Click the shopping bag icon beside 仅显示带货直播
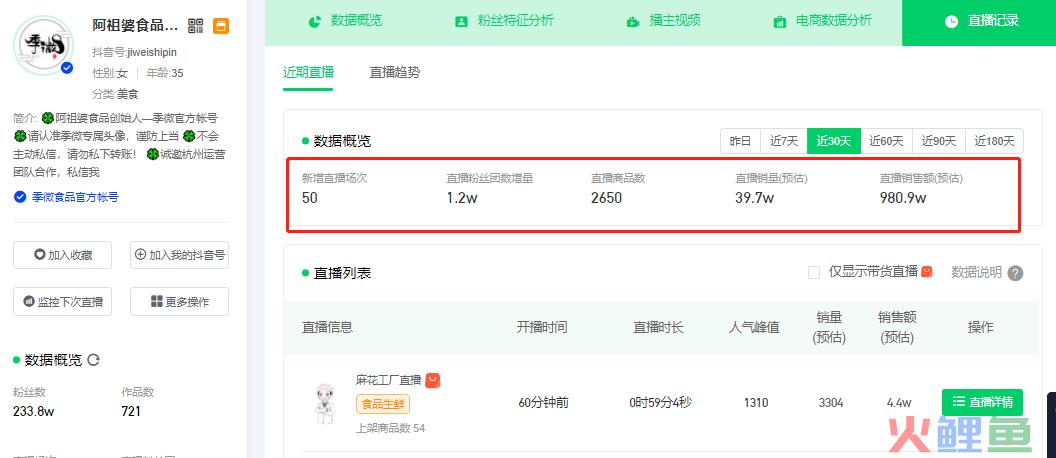Viewport: 1056px width, 458px height. (x=927, y=271)
